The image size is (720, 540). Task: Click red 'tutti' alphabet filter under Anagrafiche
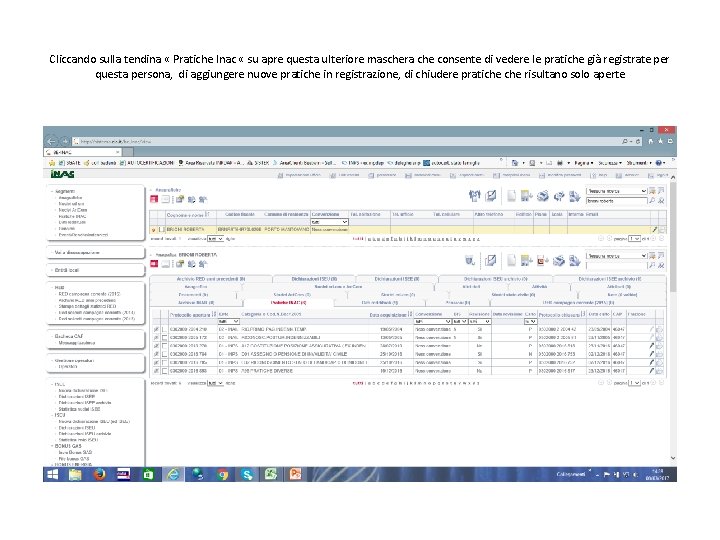pos(358,239)
